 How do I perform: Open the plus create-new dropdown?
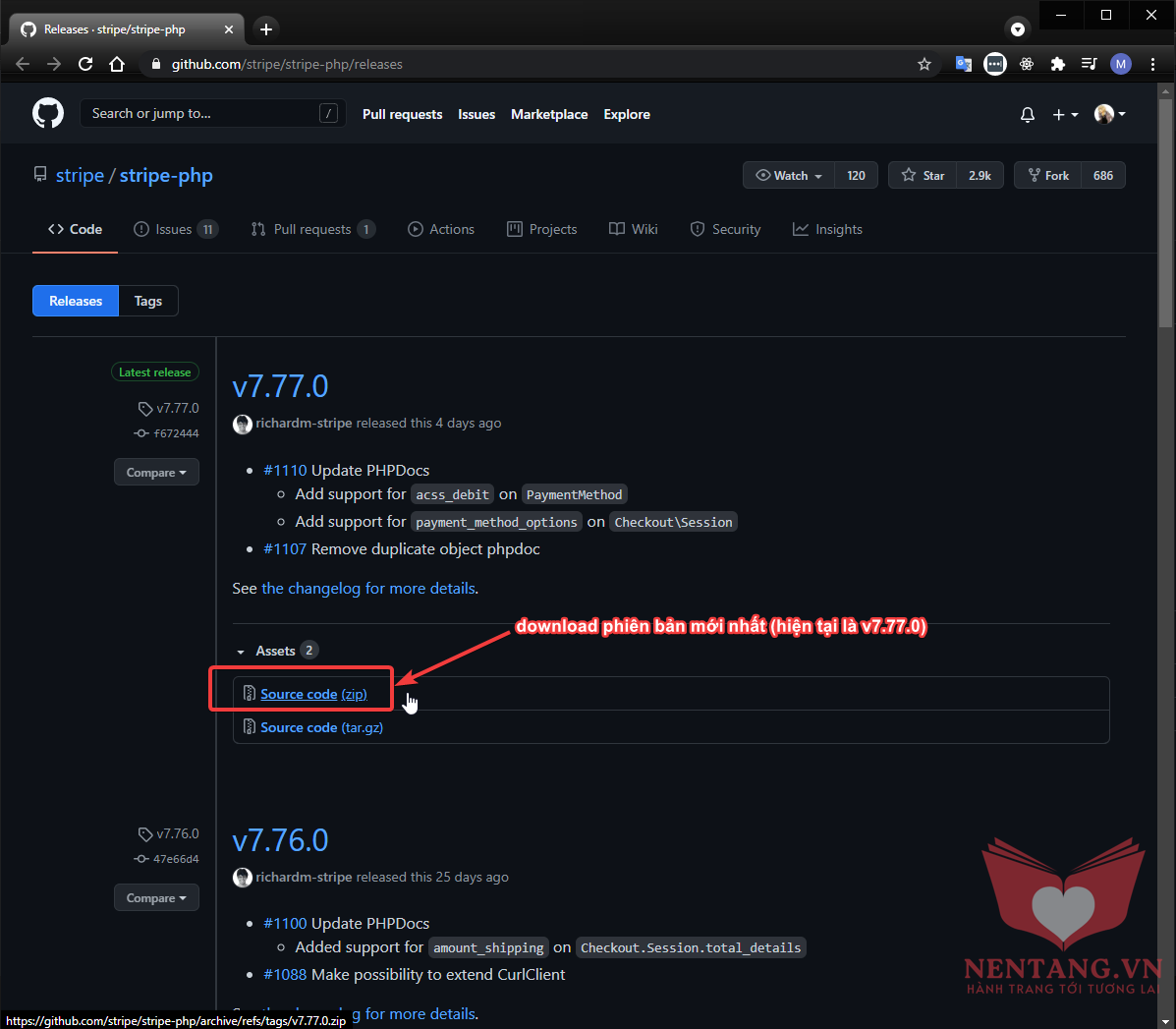coord(1065,115)
